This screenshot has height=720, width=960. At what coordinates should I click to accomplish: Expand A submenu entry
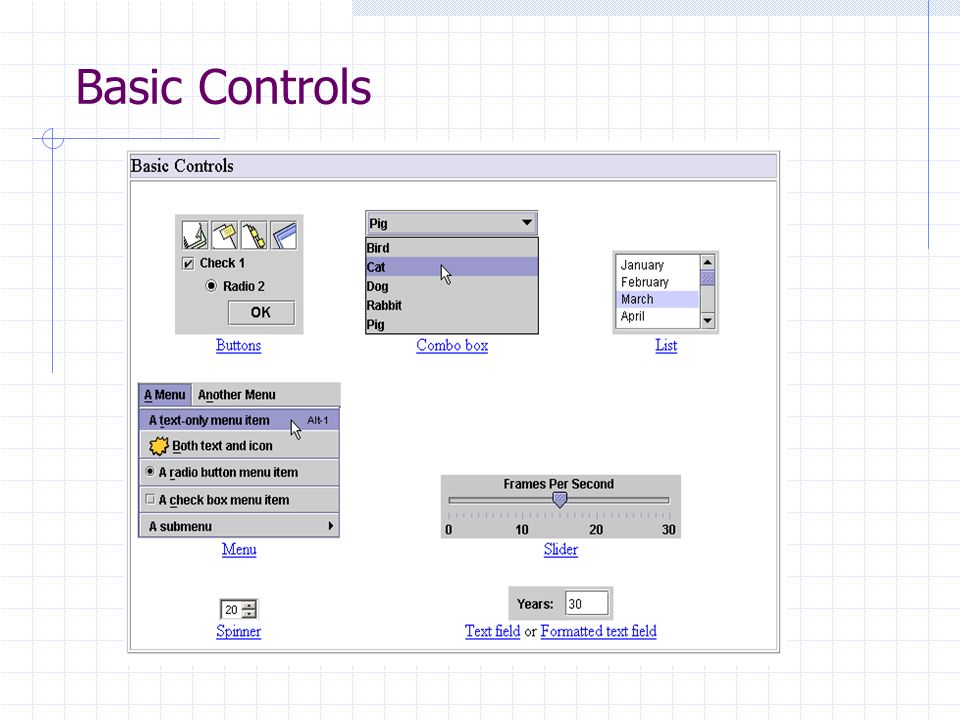(239, 527)
